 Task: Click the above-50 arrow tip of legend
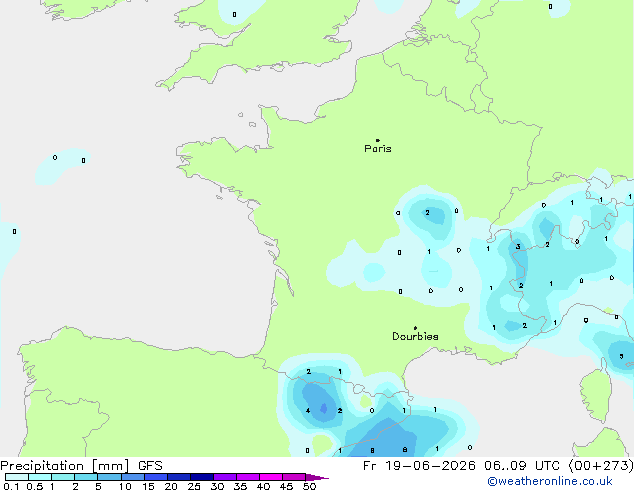[317, 478]
